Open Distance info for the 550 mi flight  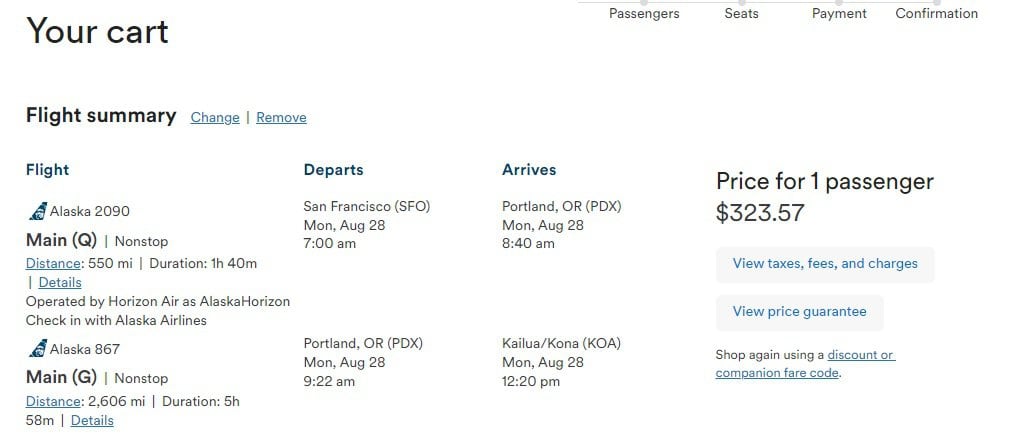(x=53, y=263)
